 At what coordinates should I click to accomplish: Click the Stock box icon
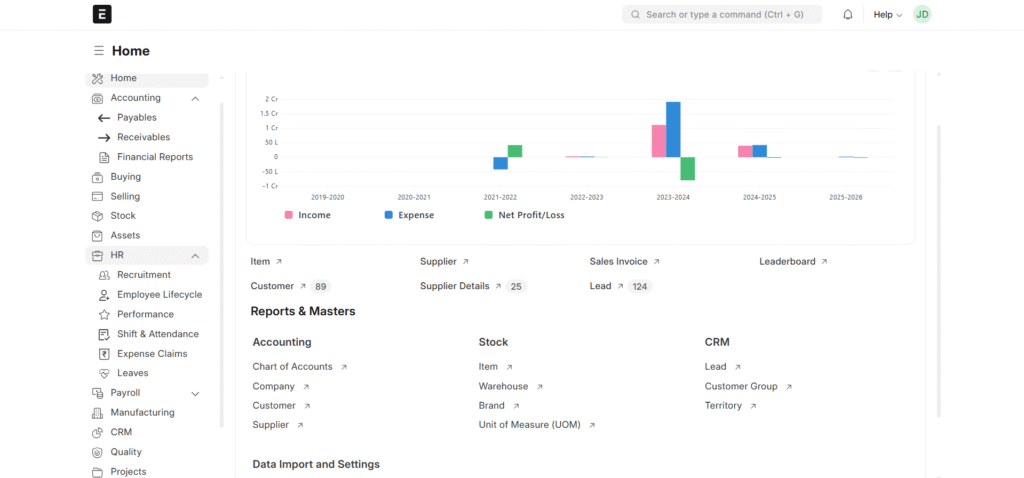pos(97,216)
